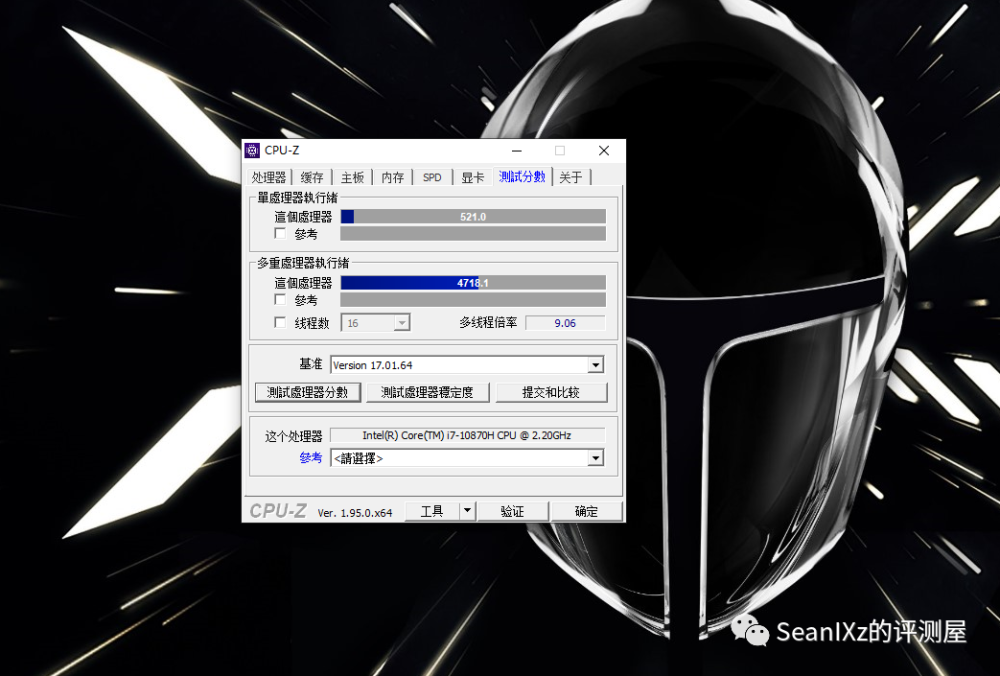This screenshot has height=676, width=1000.
Task: Click the 這個處理器 label under 單處理器執行緒
Action: [303, 217]
